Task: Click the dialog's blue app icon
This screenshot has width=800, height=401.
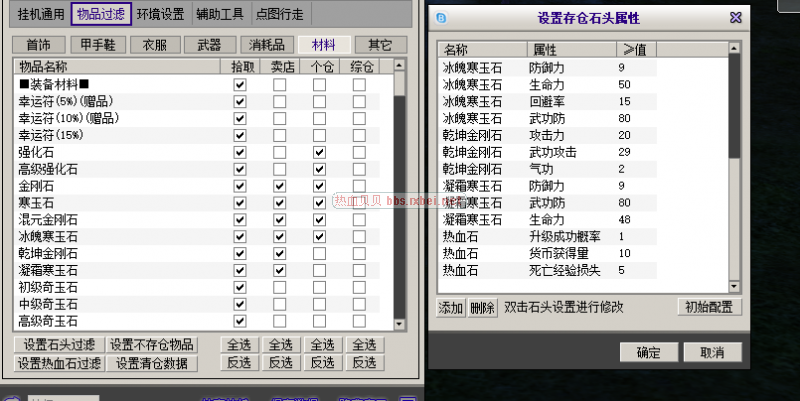Action: 442,17
